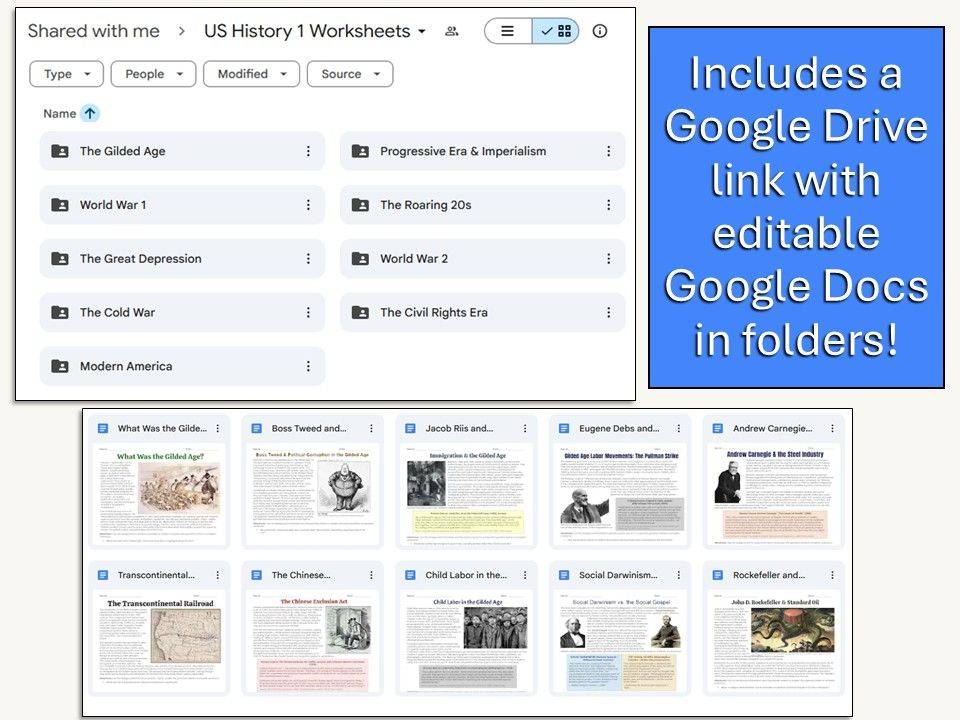
Task: Open more actions for World War 1 folder
Action: tap(308, 205)
